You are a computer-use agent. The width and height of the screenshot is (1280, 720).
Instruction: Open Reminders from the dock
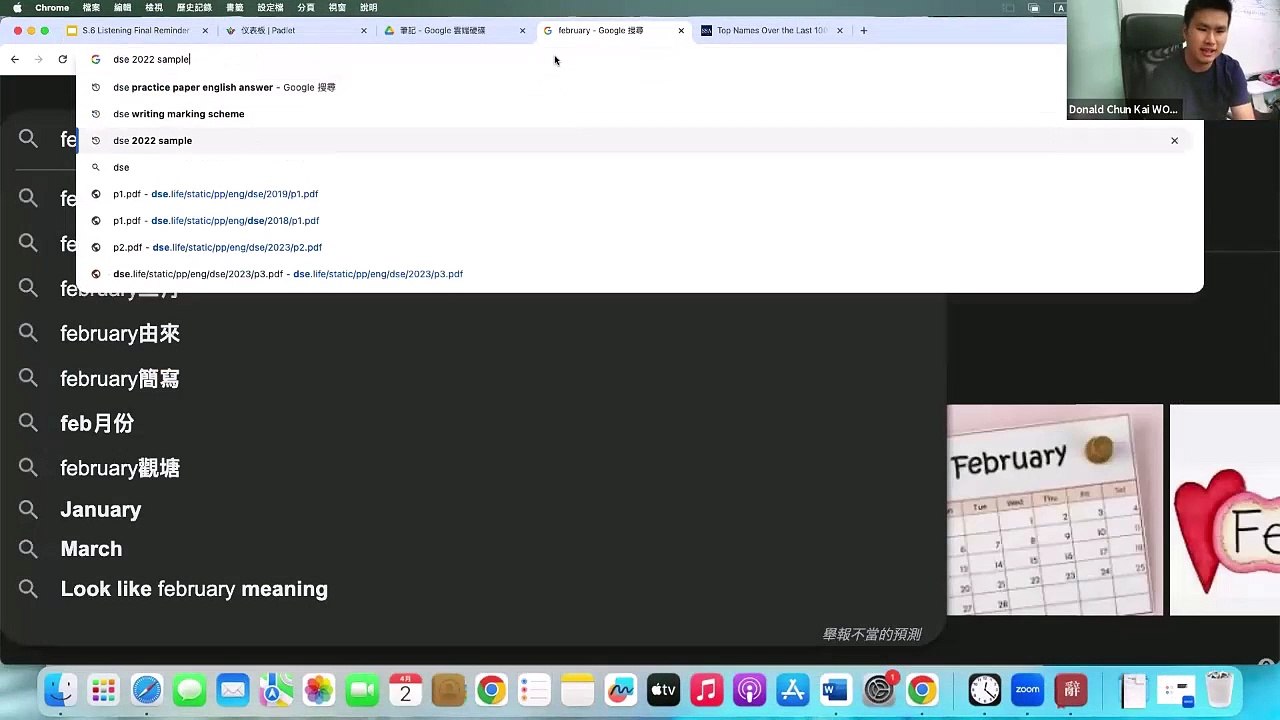coord(534,690)
